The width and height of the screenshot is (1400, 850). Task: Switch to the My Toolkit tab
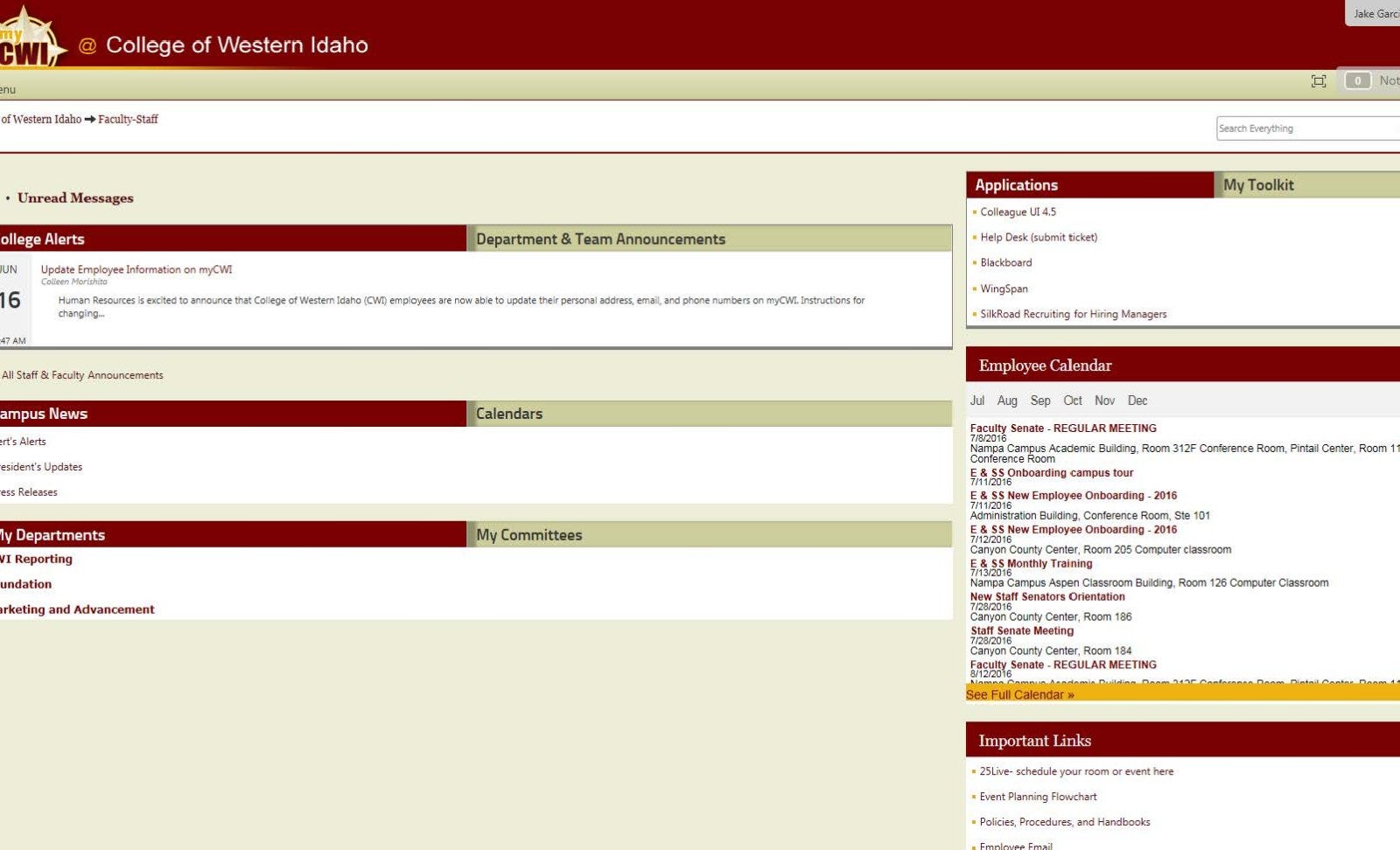tap(1258, 185)
